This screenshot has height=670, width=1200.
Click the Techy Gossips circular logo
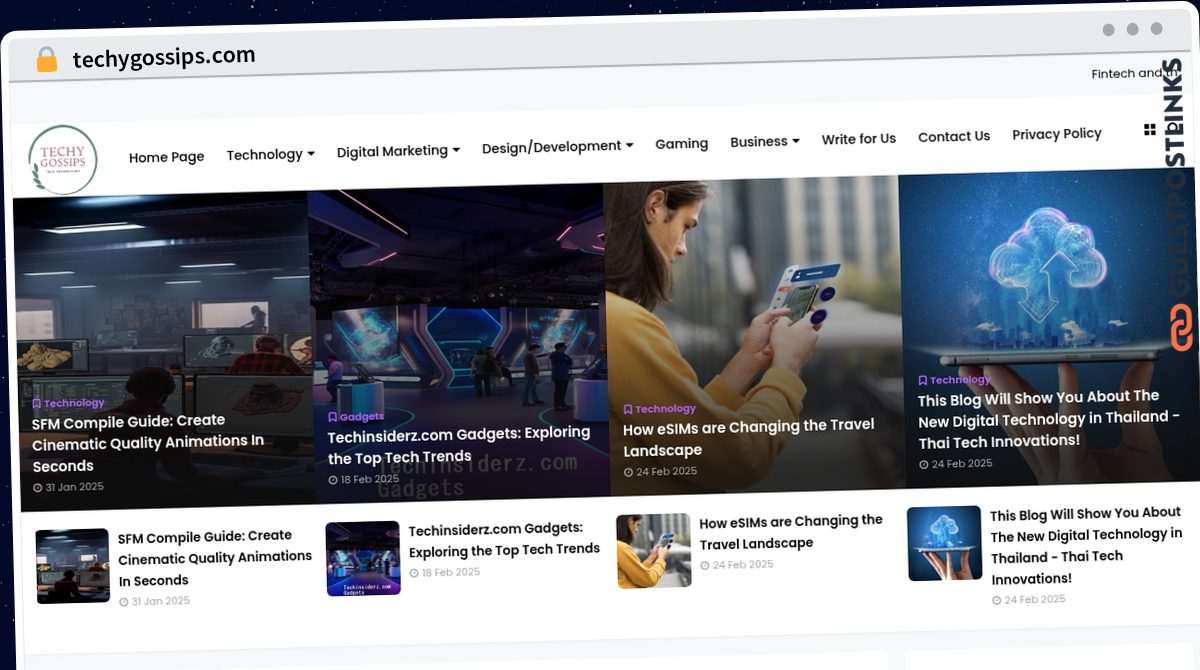[63, 160]
